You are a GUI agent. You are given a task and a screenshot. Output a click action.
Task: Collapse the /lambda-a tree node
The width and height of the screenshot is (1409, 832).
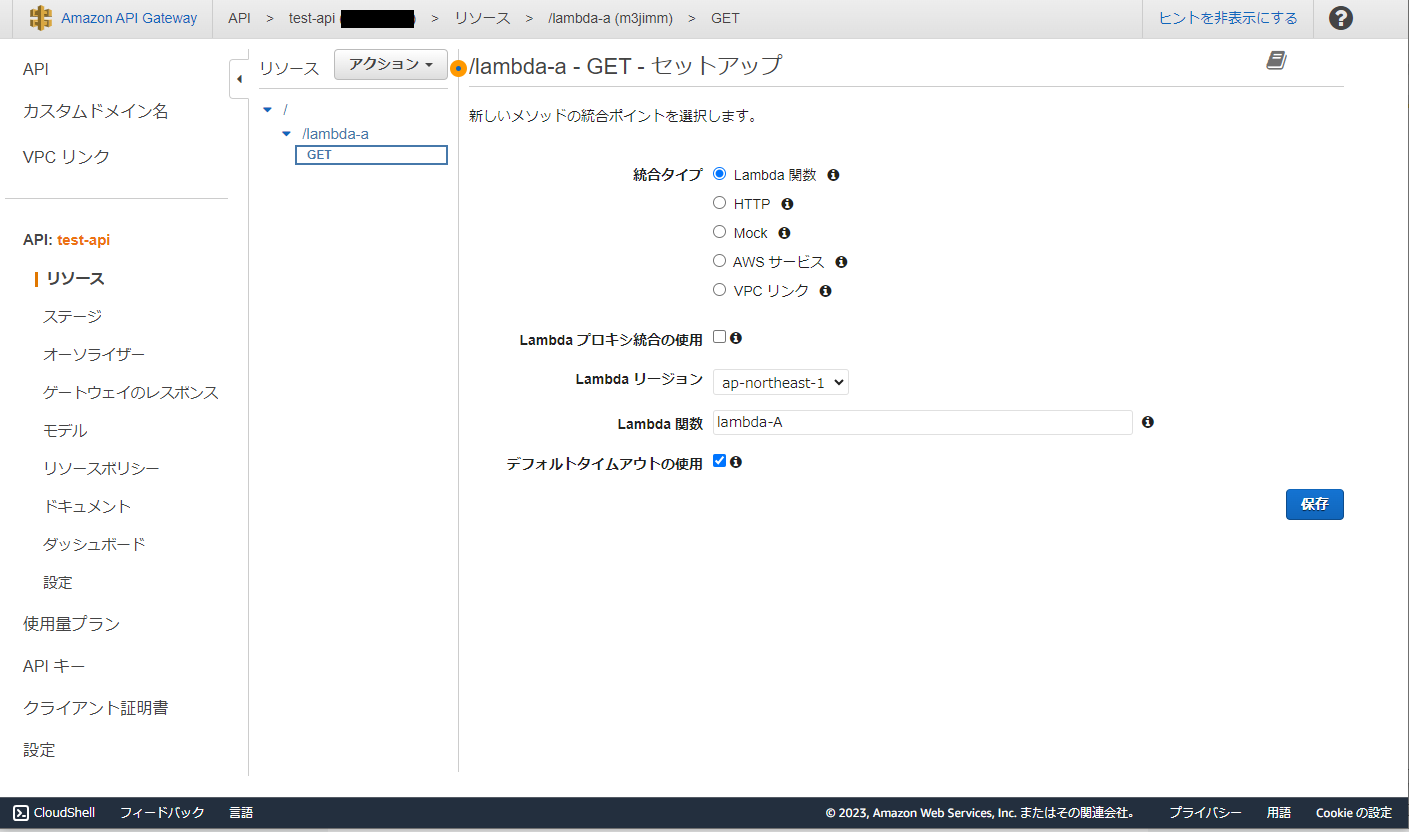coord(287,133)
